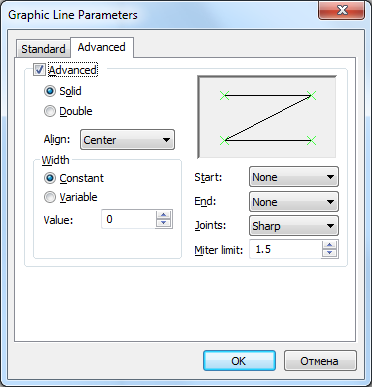Confirm settings with the OK button
The width and height of the screenshot is (372, 387).
coord(239,361)
